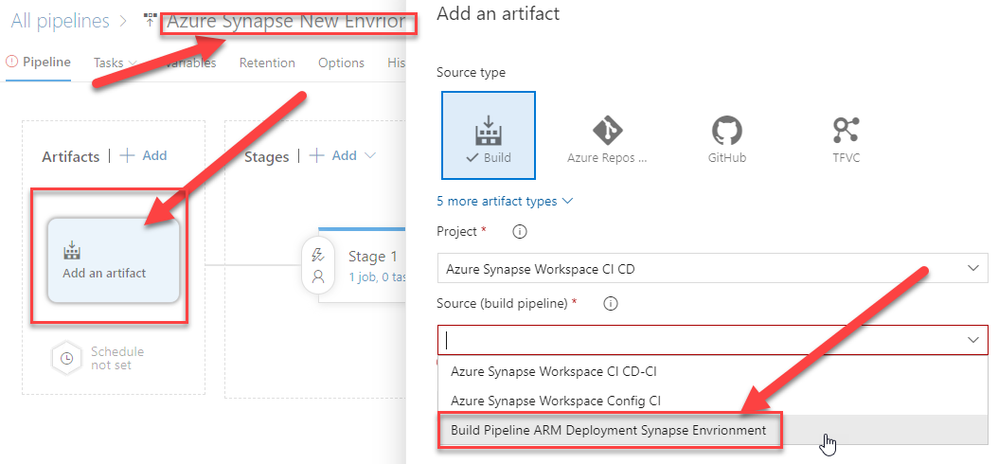Click Add next to Artifacts
998x464 pixels.
coord(144,156)
